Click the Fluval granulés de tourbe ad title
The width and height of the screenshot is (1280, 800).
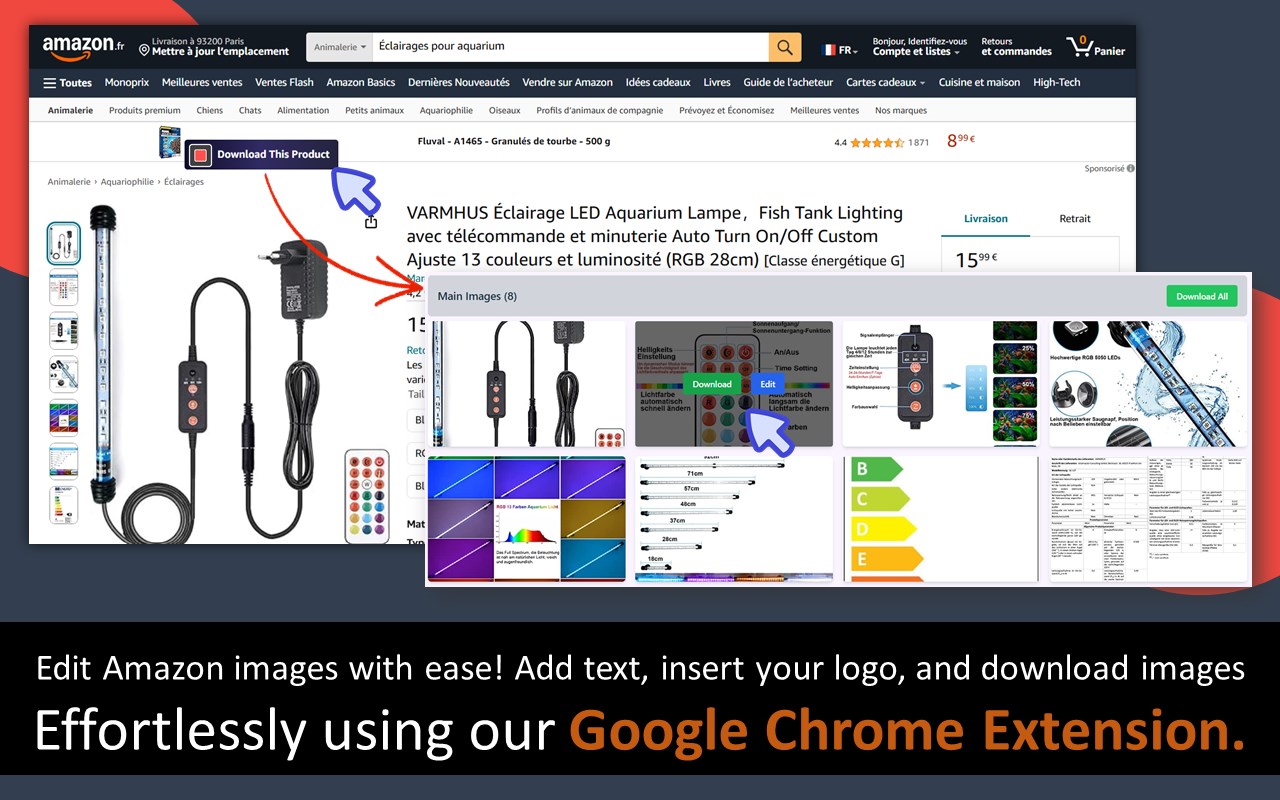click(x=514, y=142)
